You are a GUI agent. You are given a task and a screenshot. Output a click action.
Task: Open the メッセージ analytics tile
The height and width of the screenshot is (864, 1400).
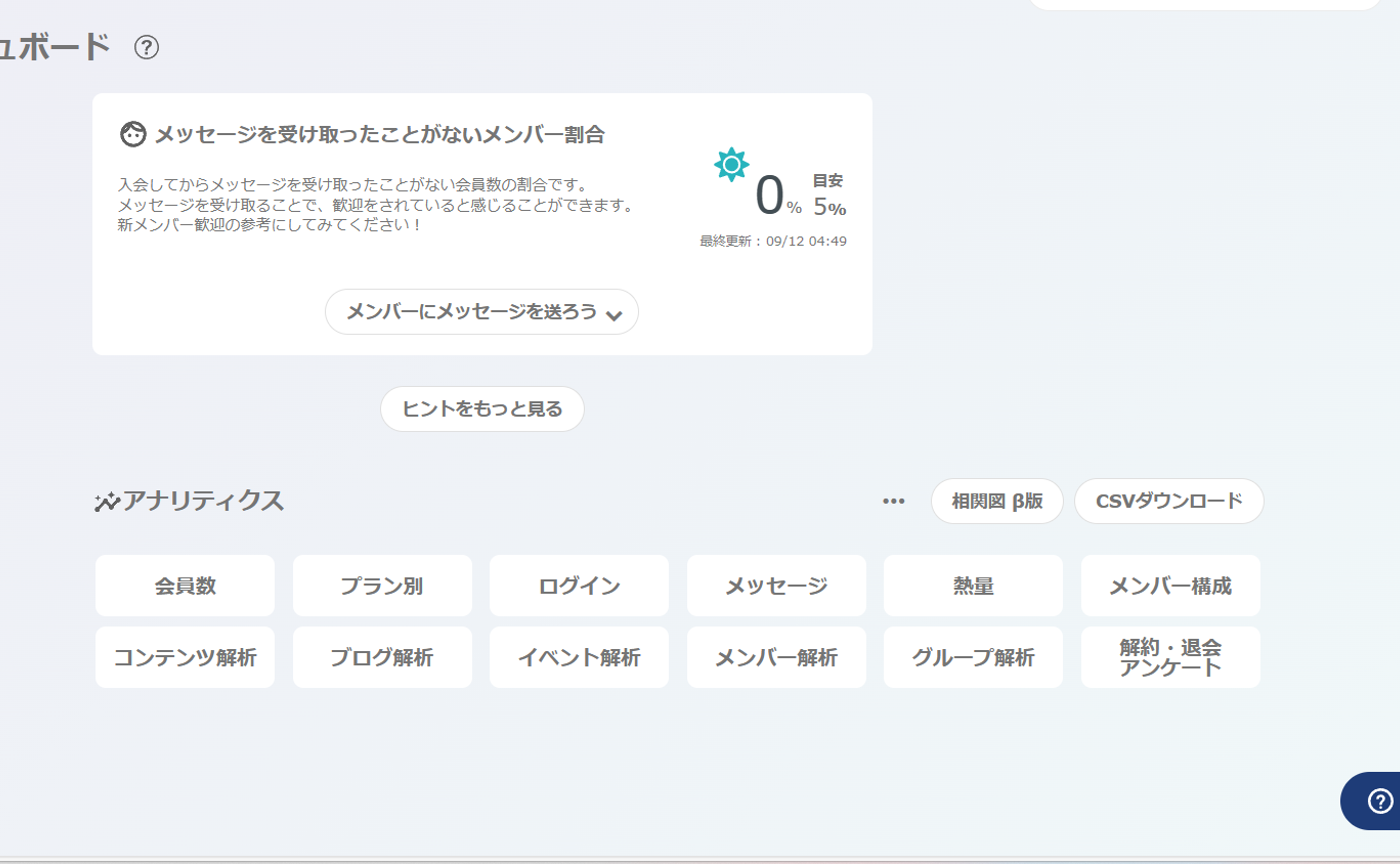[776, 586]
